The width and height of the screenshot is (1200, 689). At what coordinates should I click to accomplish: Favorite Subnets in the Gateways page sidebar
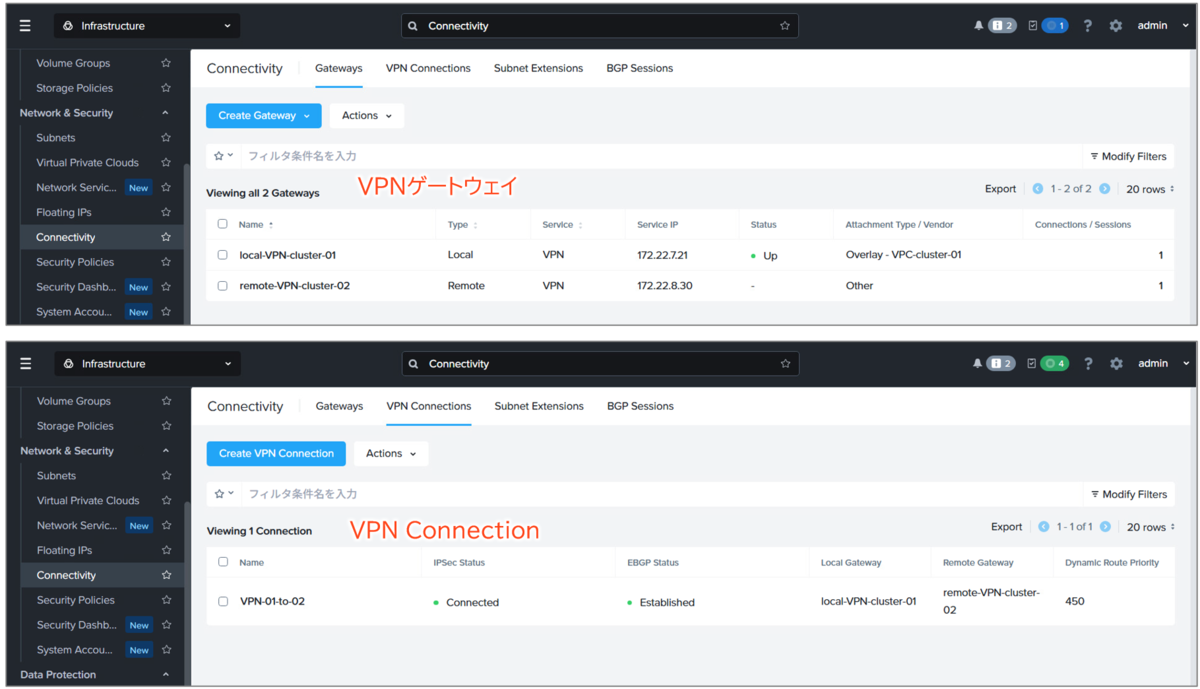(x=166, y=138)
